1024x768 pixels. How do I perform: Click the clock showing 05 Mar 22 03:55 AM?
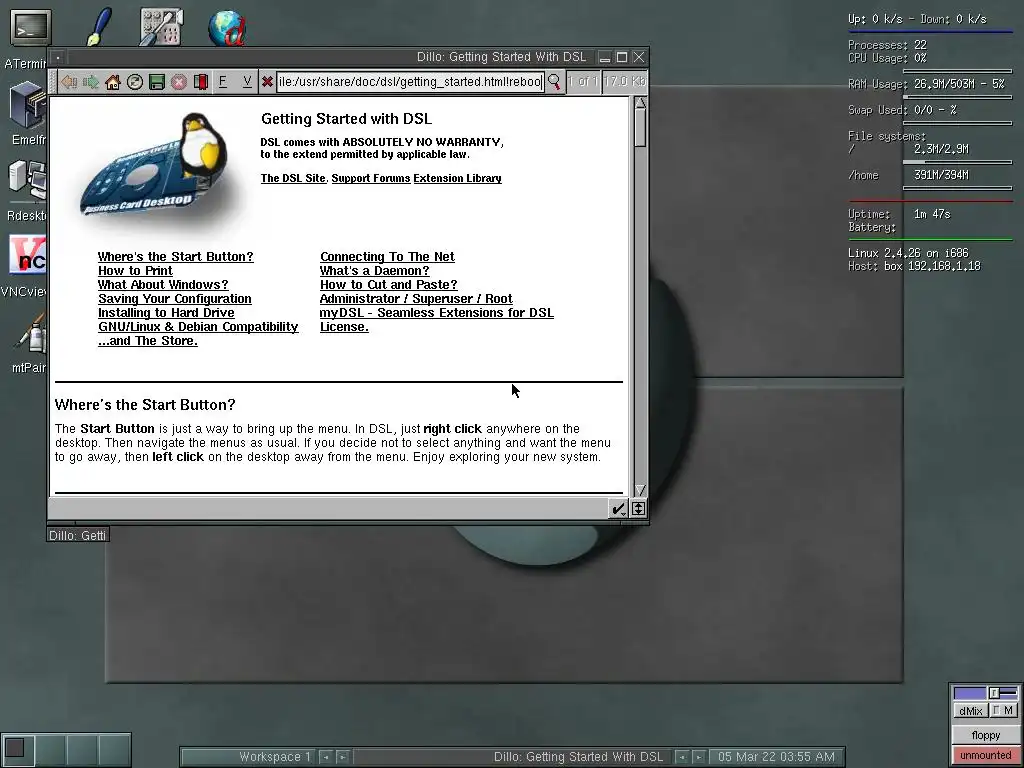pos(776,757)
